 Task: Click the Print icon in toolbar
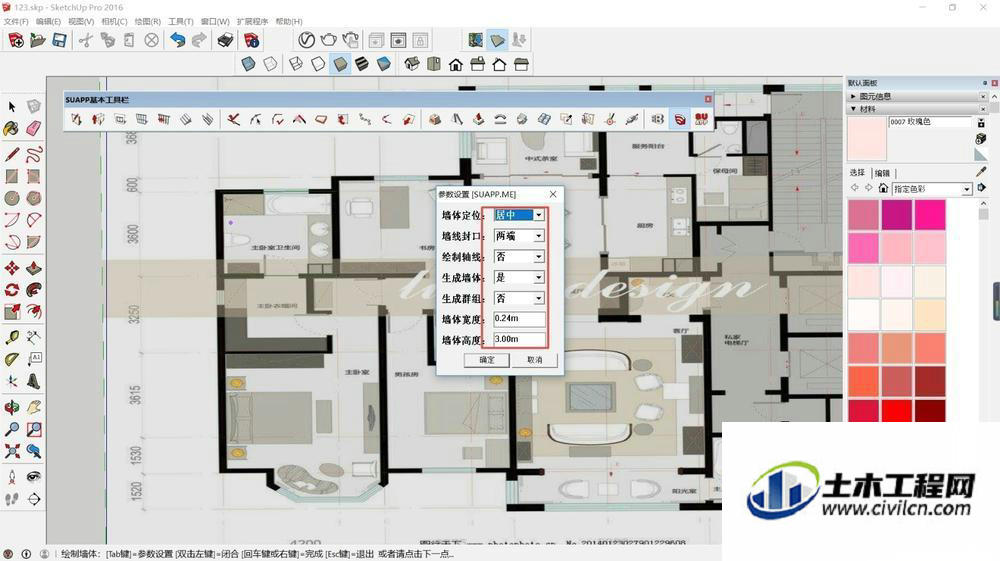[224, 41]
